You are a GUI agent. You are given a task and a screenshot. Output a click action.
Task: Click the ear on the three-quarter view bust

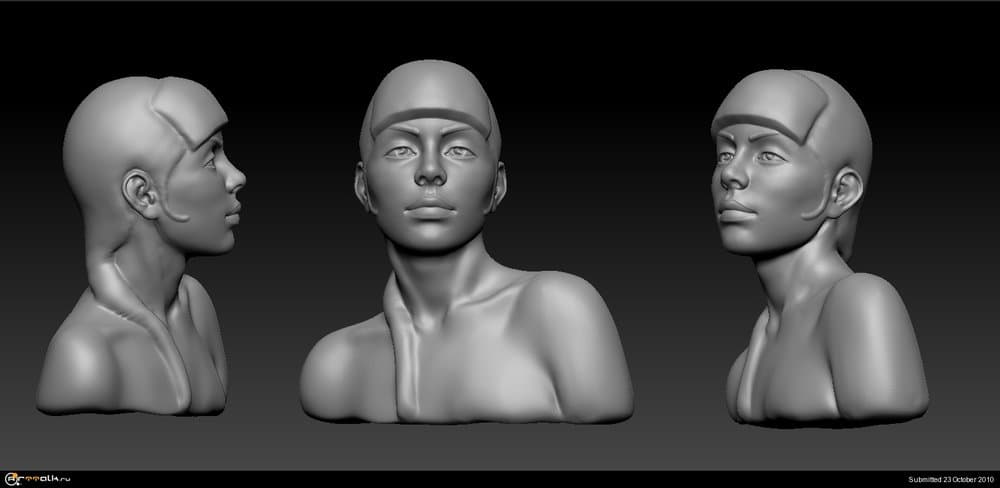tap(845, 190)
